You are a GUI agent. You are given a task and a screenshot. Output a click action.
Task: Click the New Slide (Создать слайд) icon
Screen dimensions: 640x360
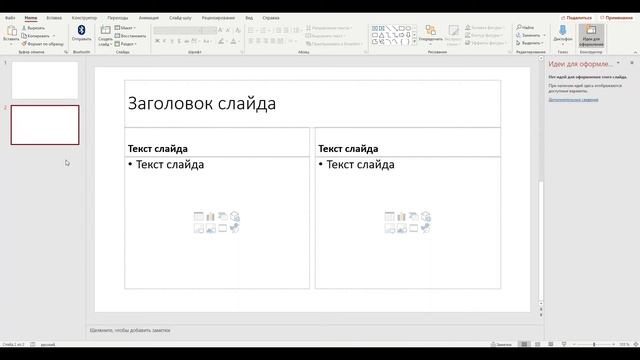105,30
